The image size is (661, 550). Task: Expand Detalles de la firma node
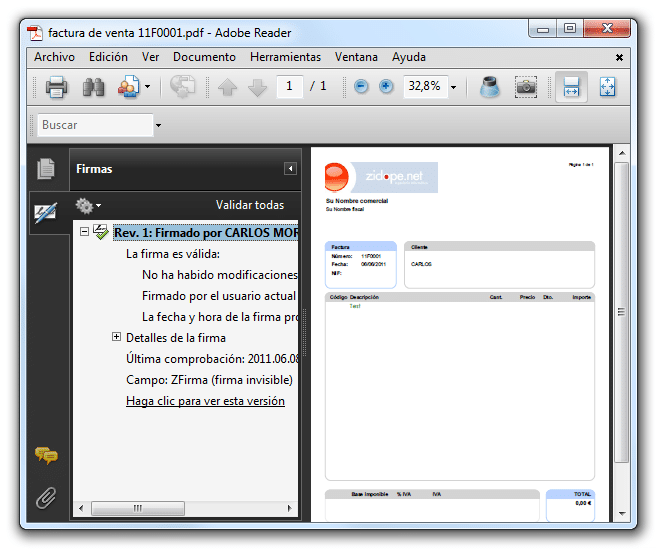tap(116, 336)
